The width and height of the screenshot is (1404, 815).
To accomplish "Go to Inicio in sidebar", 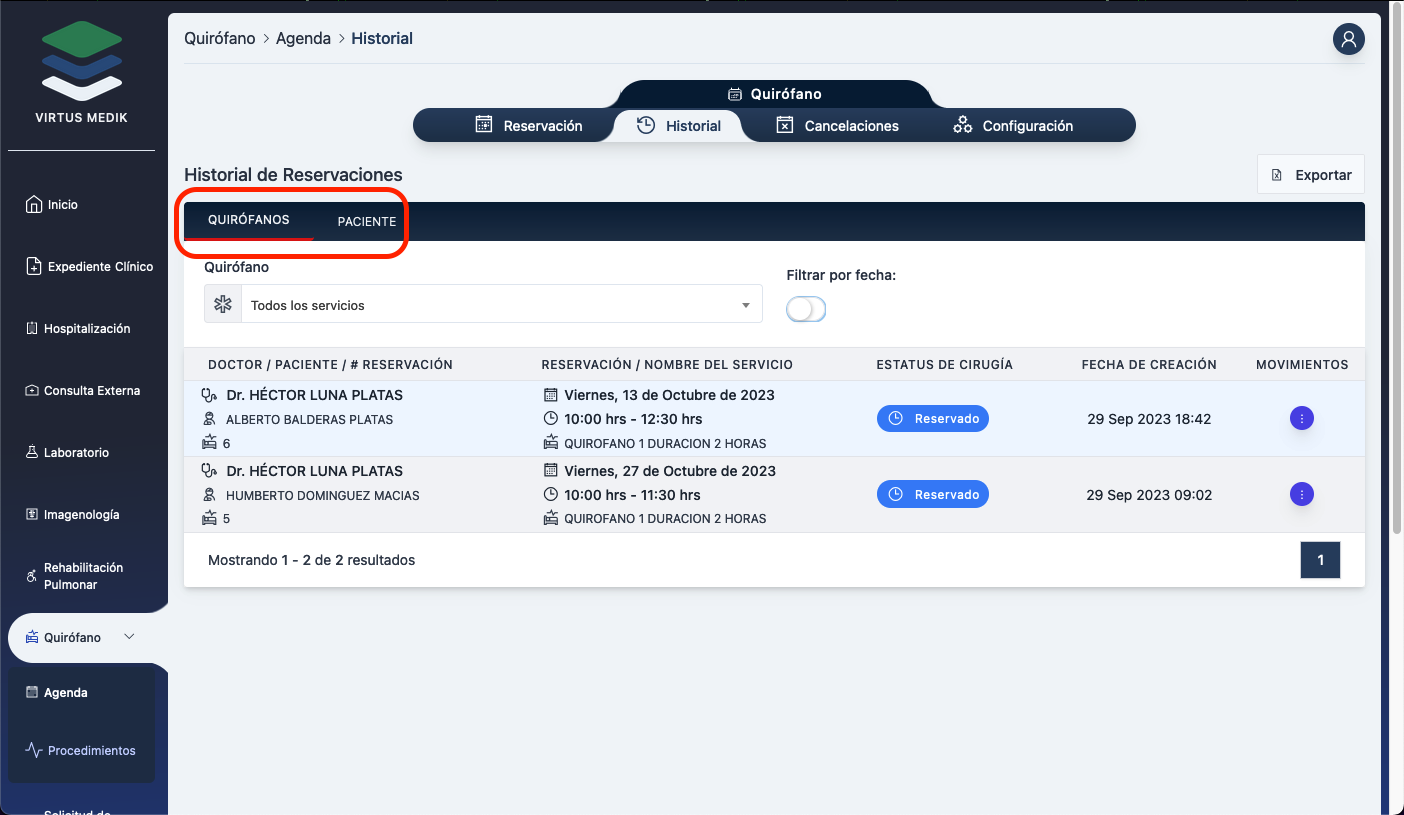I will pyautogui.click(x=62, y=204).
